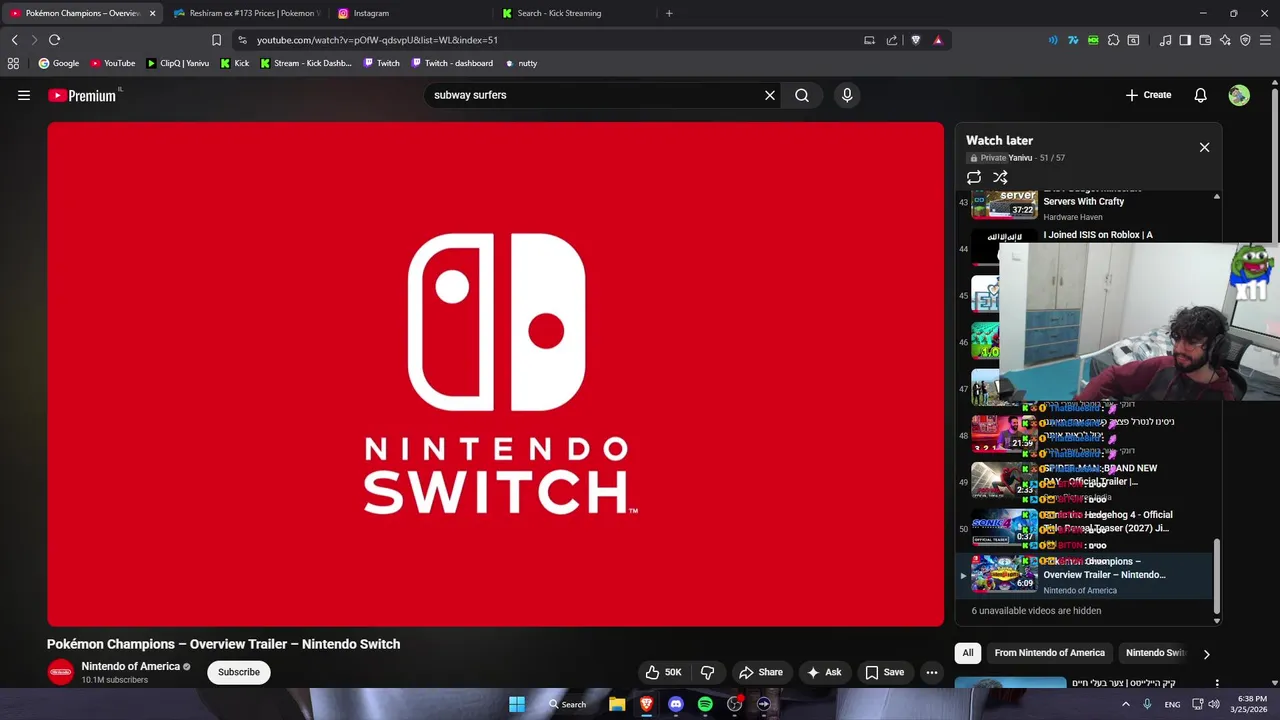Open YouTube notifications bell
This screenshot has width=1280, height=720.
tap(1201, 95)
